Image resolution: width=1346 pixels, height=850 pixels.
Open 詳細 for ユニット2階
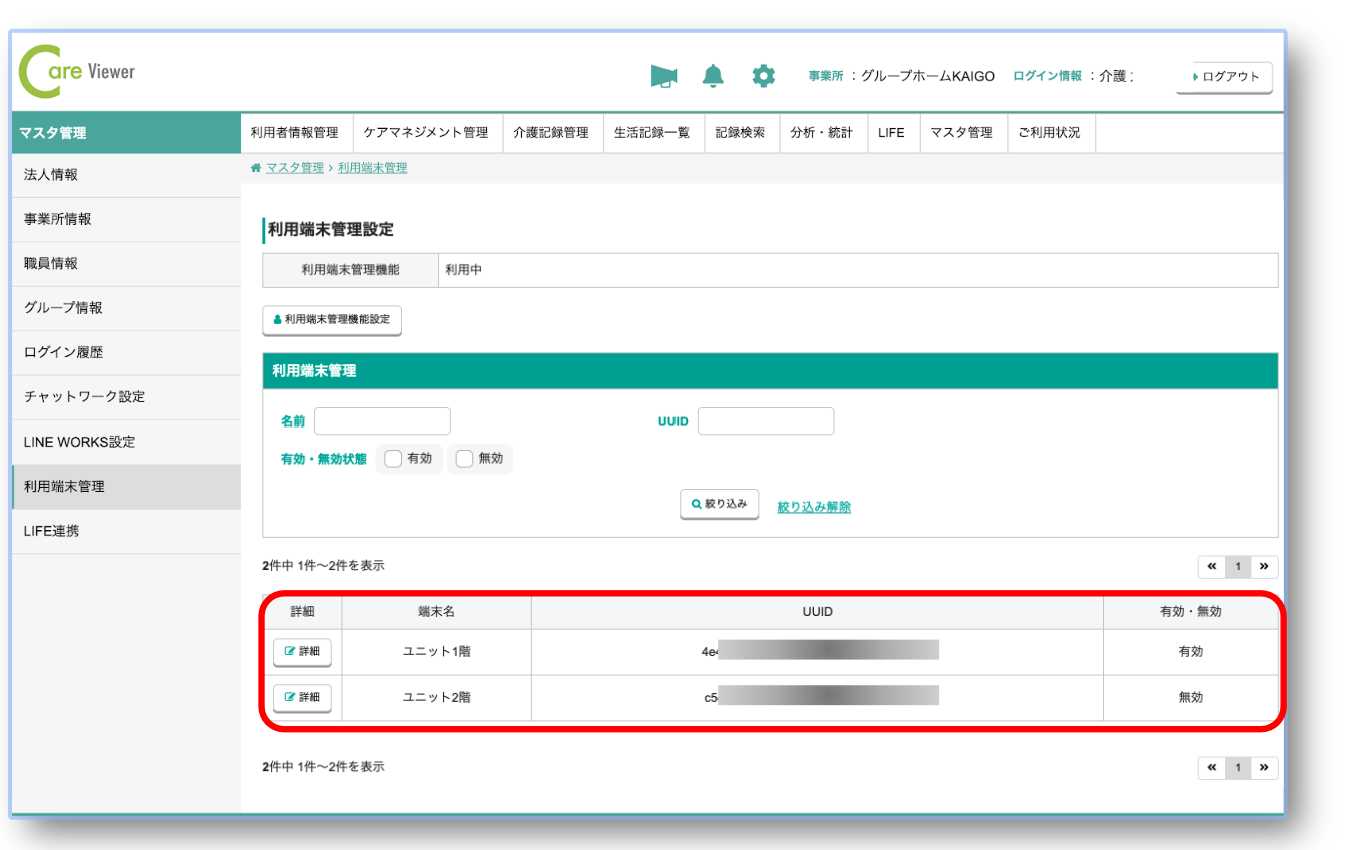(302, 697)
